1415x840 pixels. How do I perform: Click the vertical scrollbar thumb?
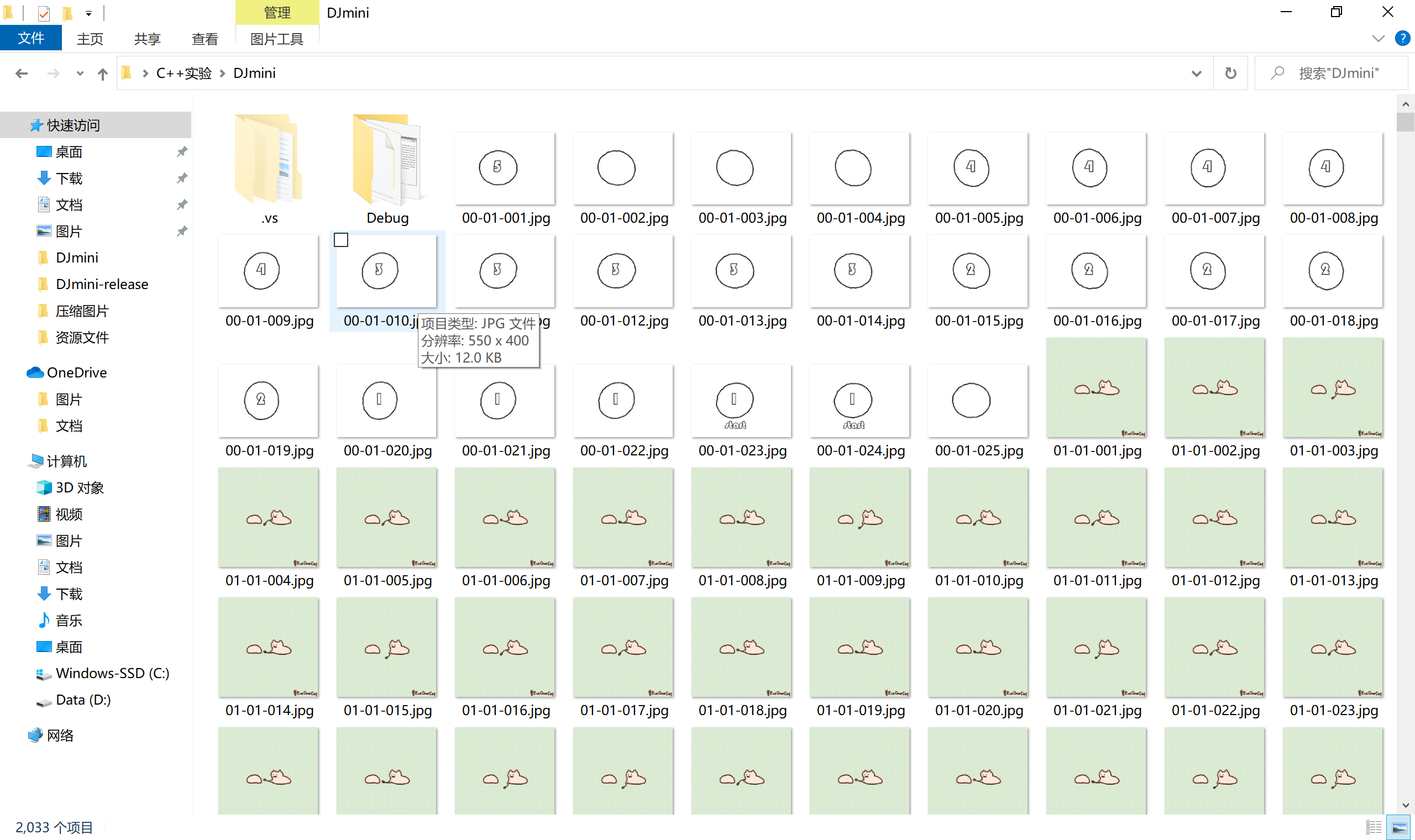(x=1406, y=122)
